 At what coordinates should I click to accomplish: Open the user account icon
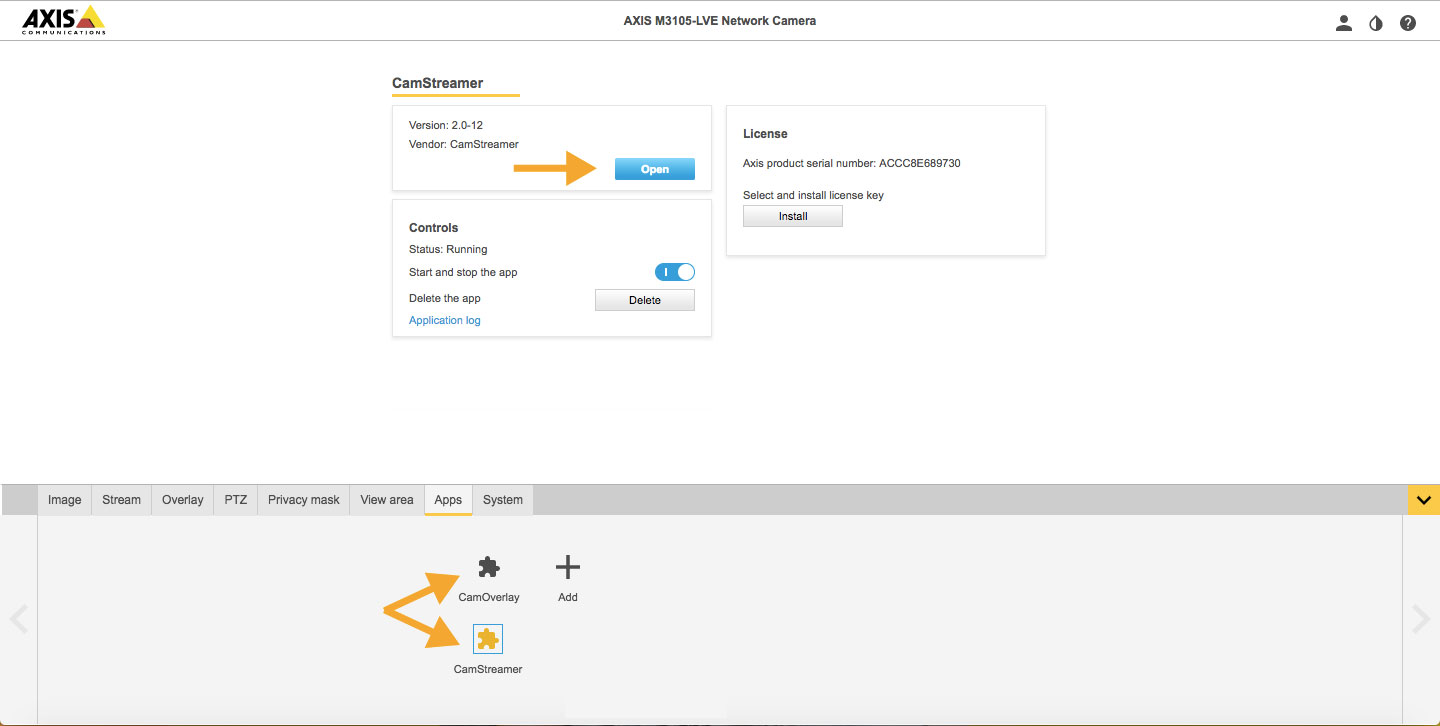pyautogui.click(x=1344, y=23)
